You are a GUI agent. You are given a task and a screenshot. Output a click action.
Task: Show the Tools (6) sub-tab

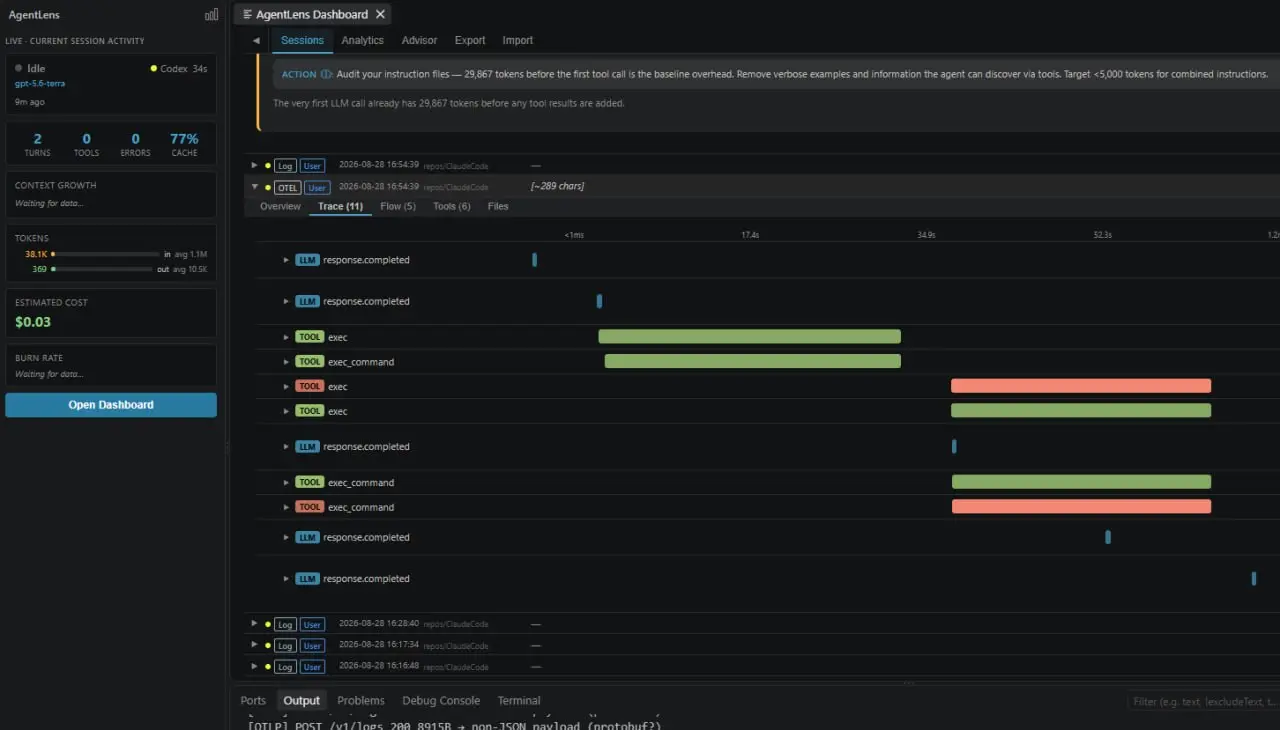click(452, 206)
